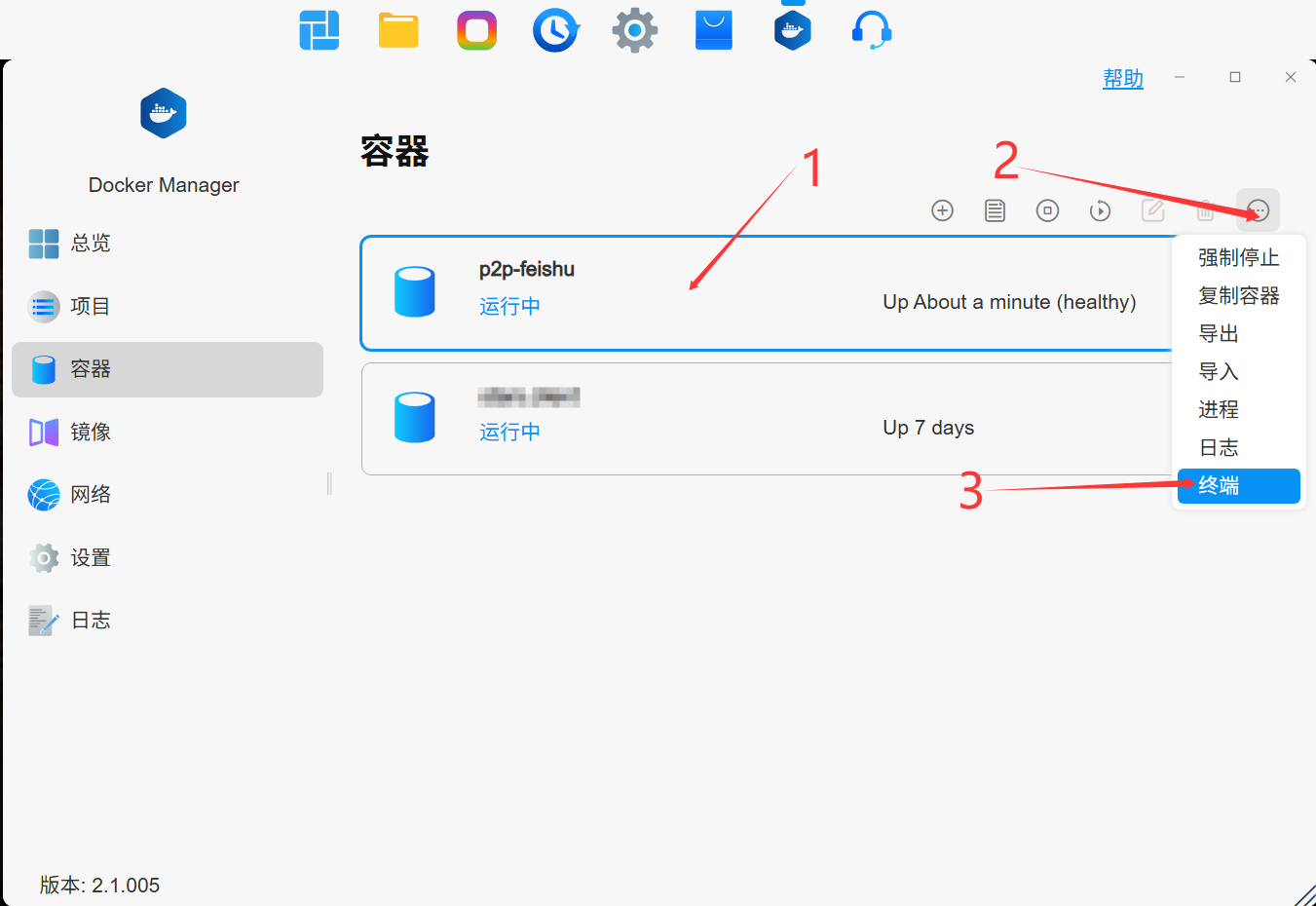Click the window resize grip at bottom corner
The image size is (1316, 906).
(1305, 895)
